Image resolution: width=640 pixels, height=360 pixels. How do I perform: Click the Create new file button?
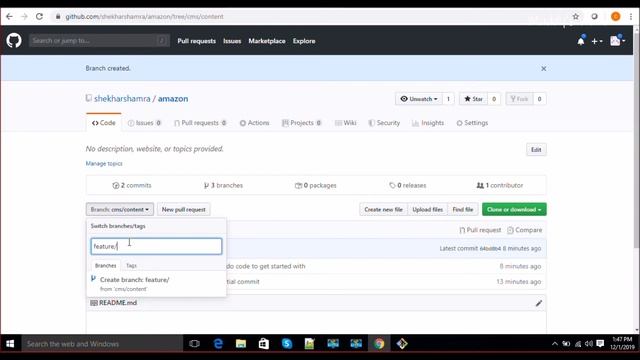383,209
